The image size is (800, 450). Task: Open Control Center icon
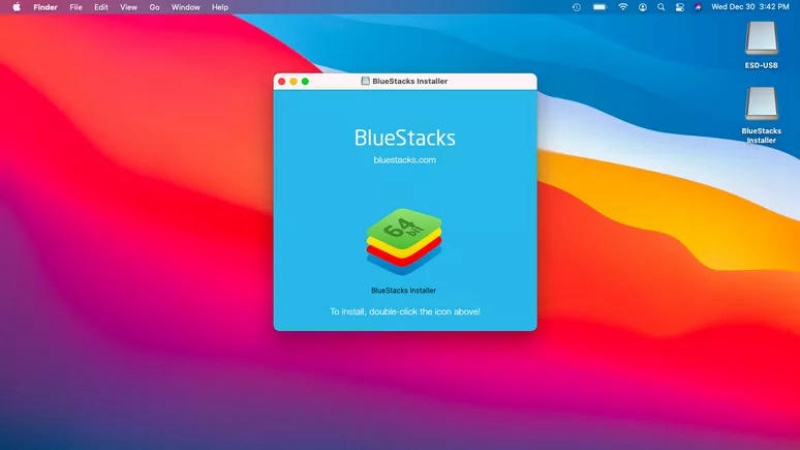(680, 7)
